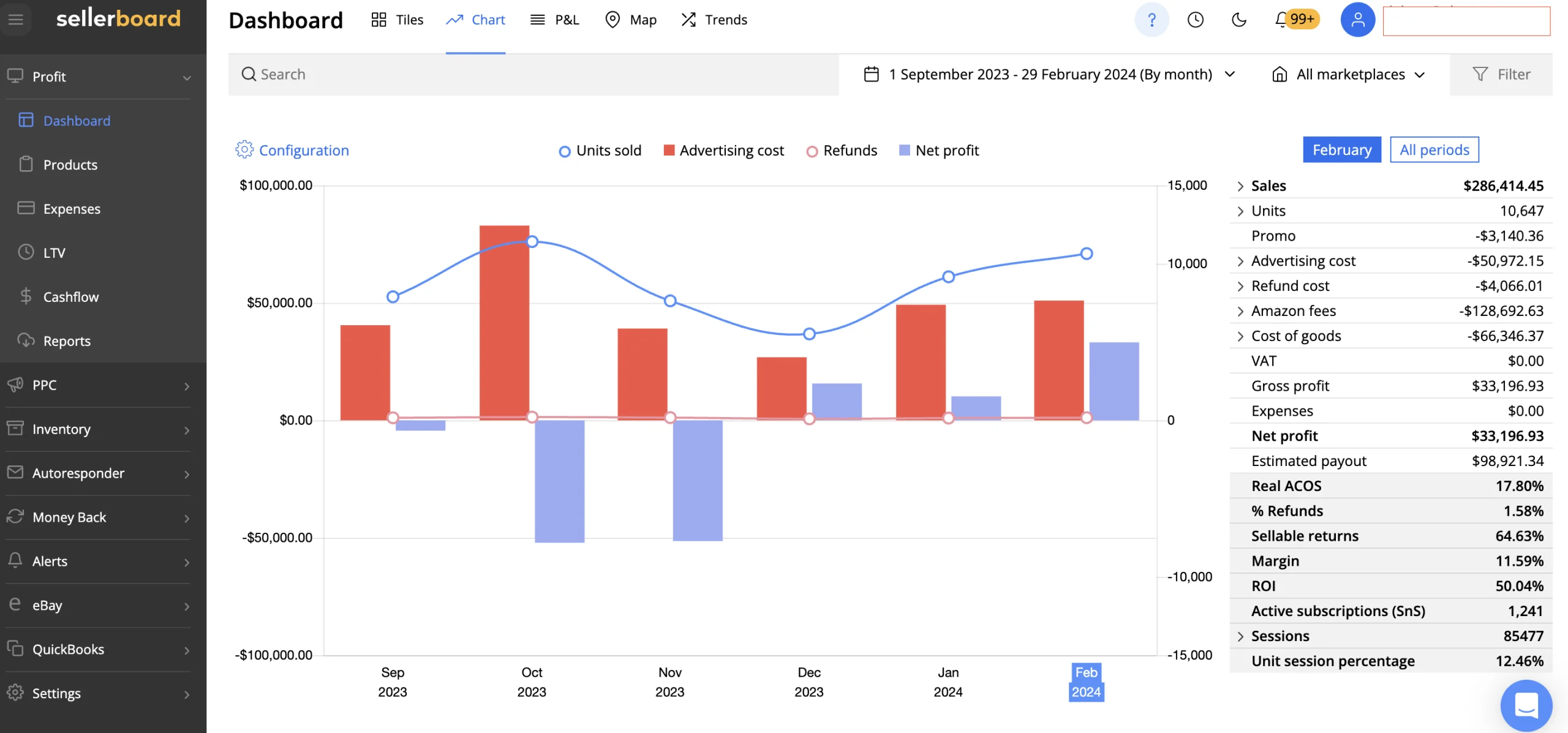Open the QuickBooks sidebar item
This screenshot has width=1568, height=733.
(98, 650)
